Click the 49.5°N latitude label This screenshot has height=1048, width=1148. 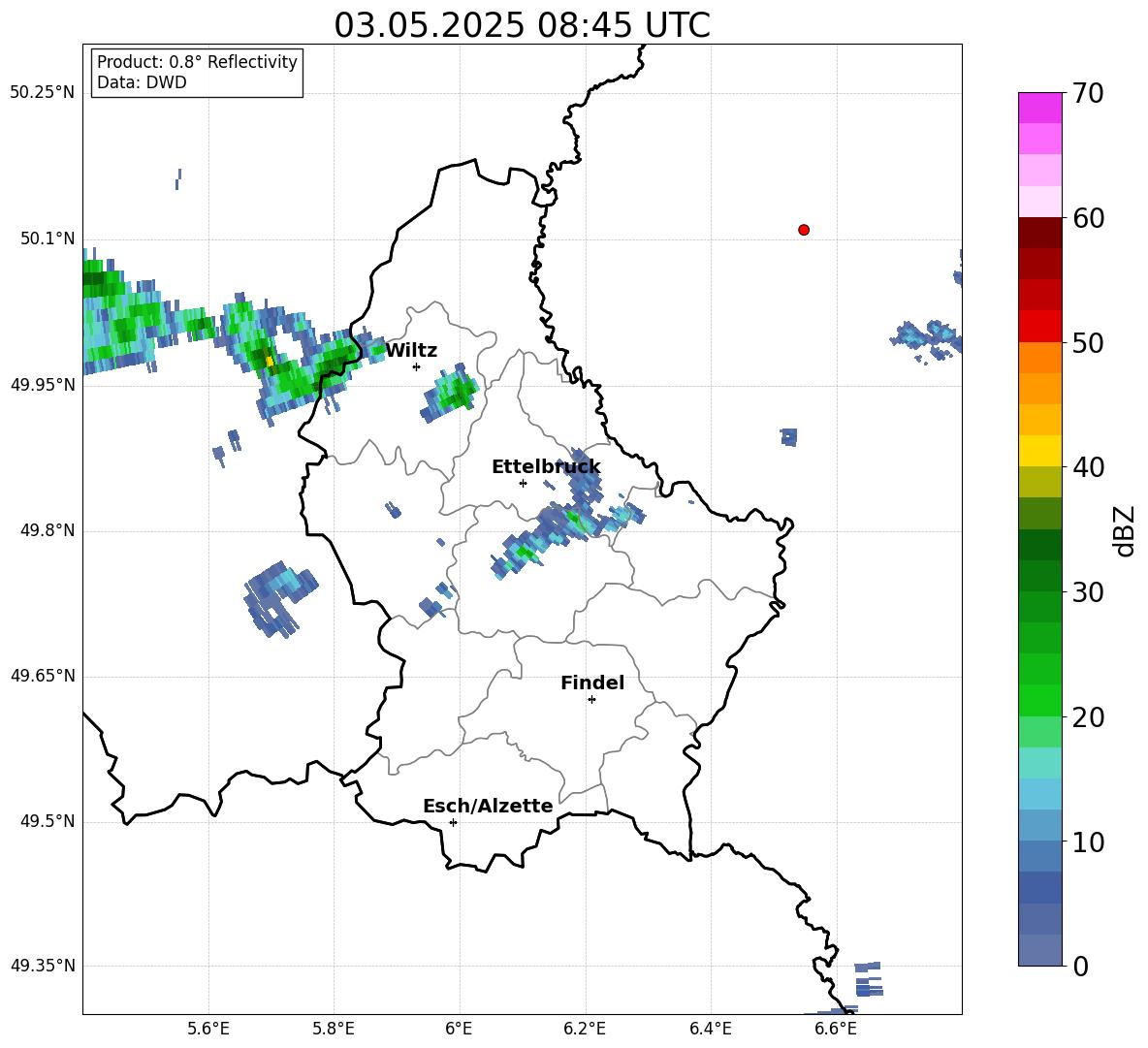[48, 821]
